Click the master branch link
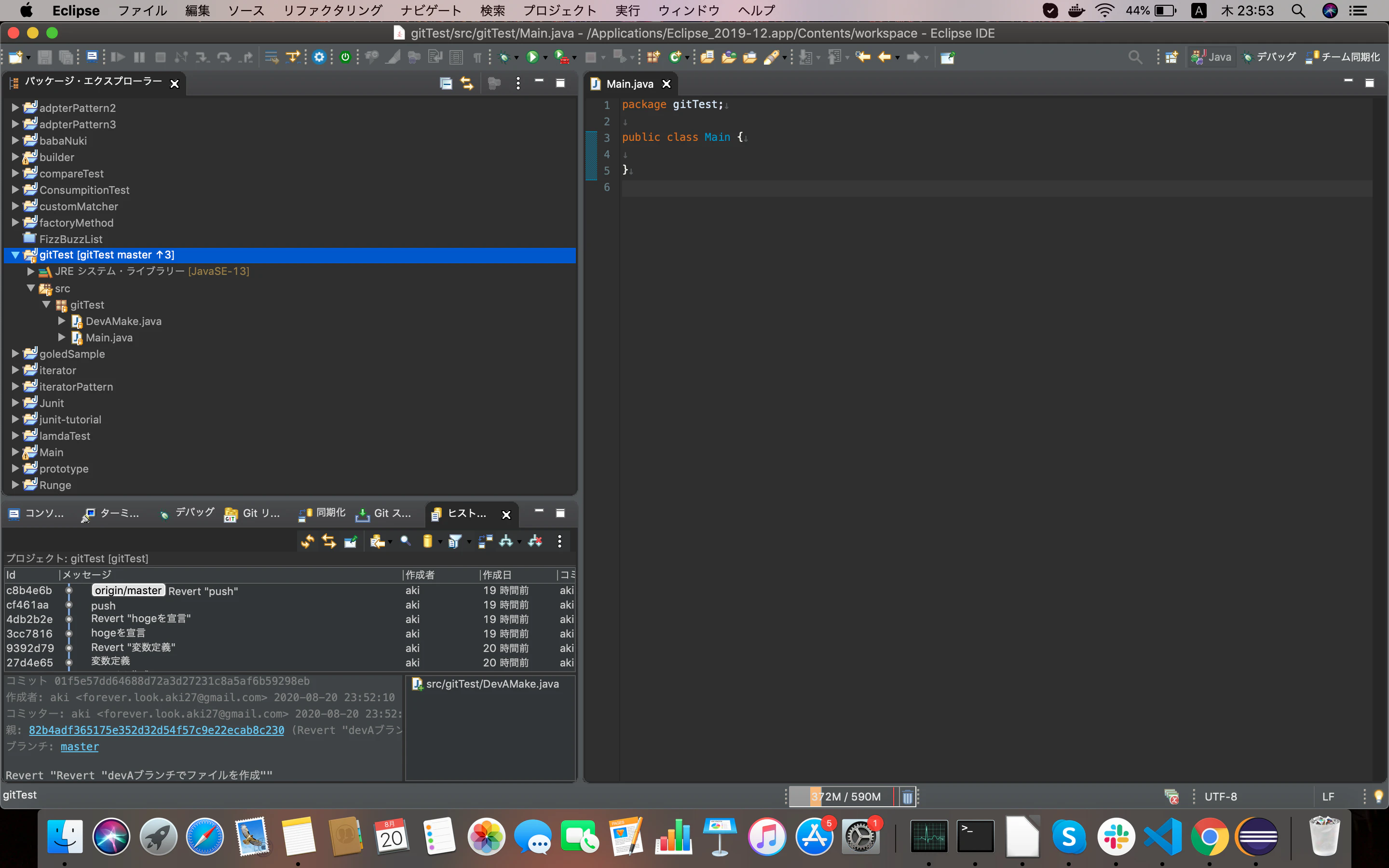The image size is (1389, 868). (80, 746)
